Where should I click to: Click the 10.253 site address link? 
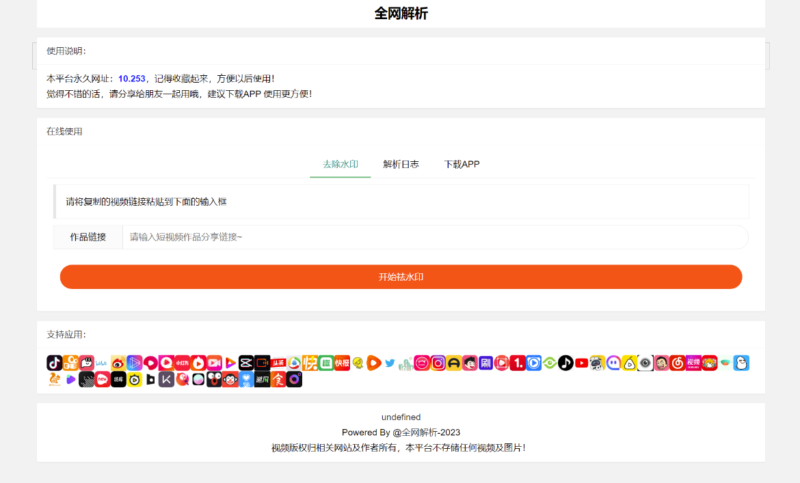point(132,79)
